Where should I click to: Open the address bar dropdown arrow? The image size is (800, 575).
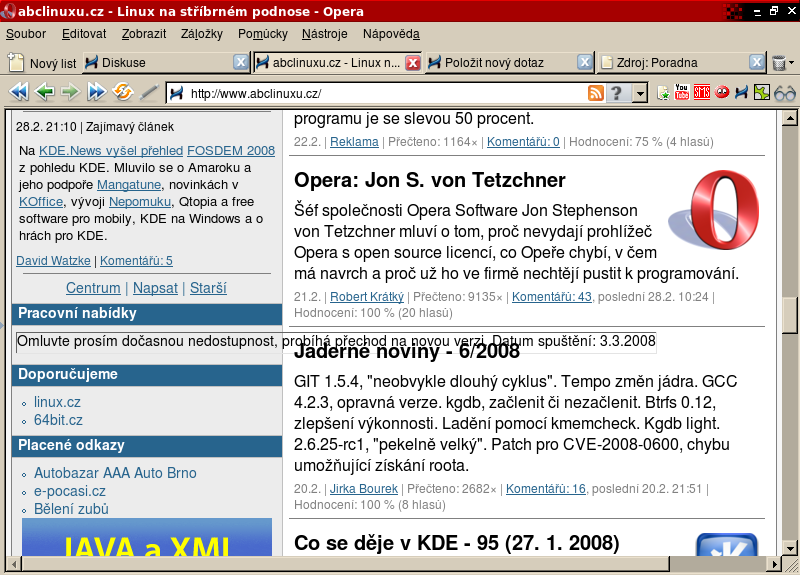pyautogui.click(x=640, y=93)
